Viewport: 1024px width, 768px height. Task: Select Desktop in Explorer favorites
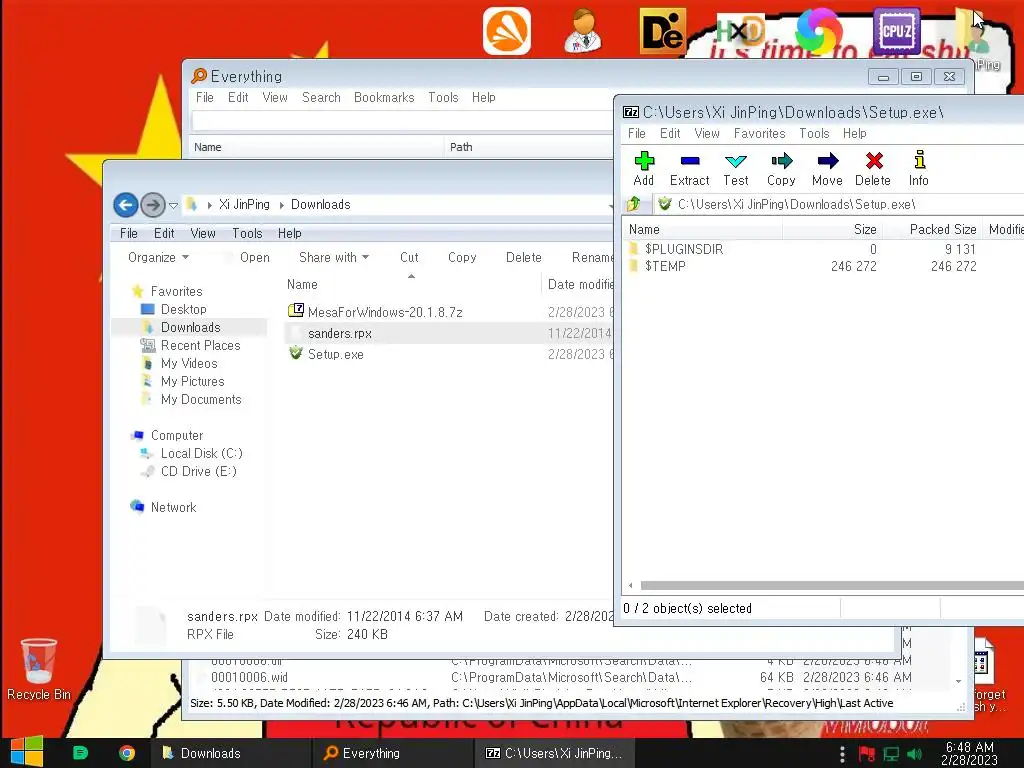click(184, 310)
